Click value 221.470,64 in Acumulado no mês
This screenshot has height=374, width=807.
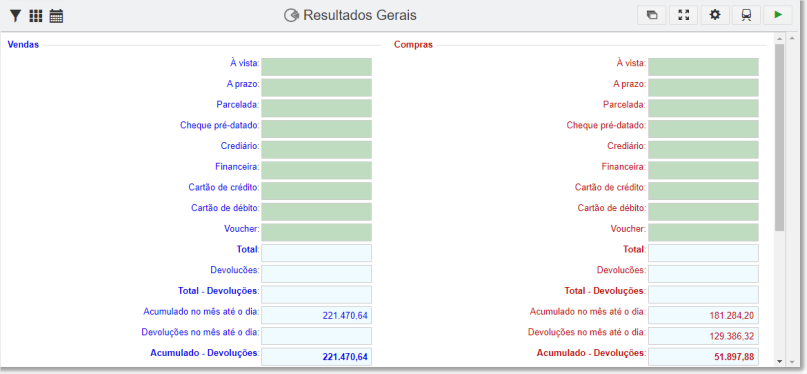345,315
